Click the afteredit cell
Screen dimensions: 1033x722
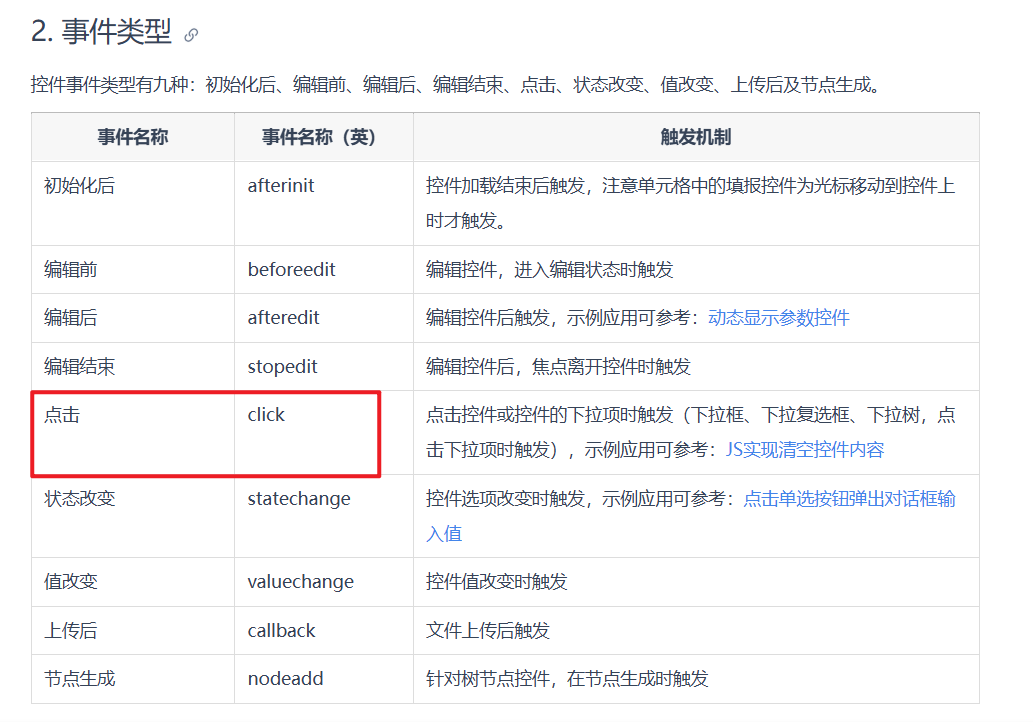click(324, 318)
